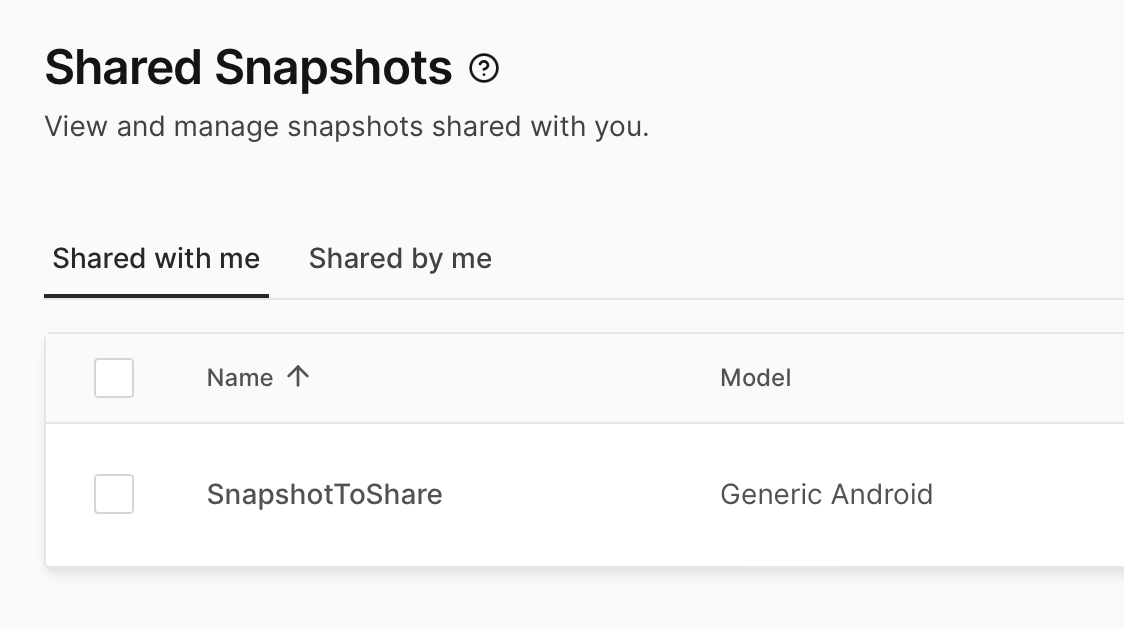Viewport: 1124px width, 628px height.
Task: Click blank space between SnapshotToShare and Generic Android
Action: tap(580, 494)
